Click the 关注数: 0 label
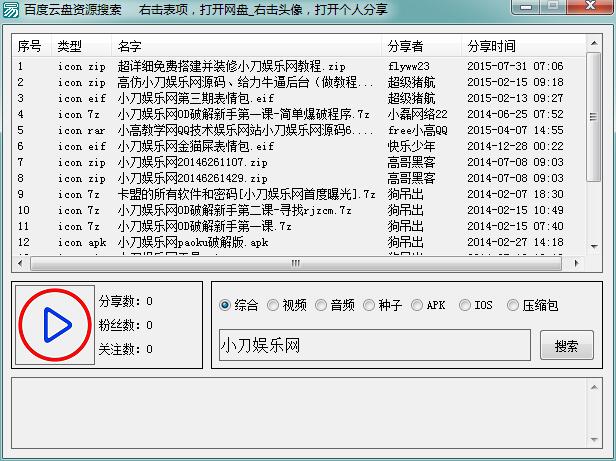The image size is (616, 461). (x=126, y=349)
